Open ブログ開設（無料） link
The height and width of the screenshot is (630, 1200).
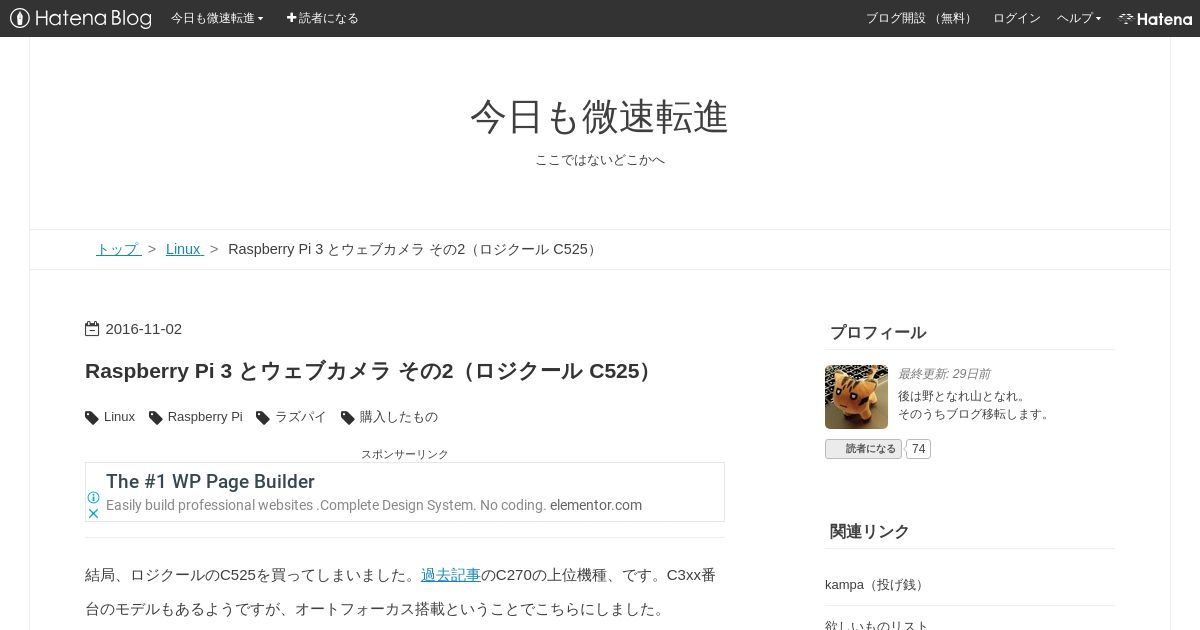click(920, 18)
